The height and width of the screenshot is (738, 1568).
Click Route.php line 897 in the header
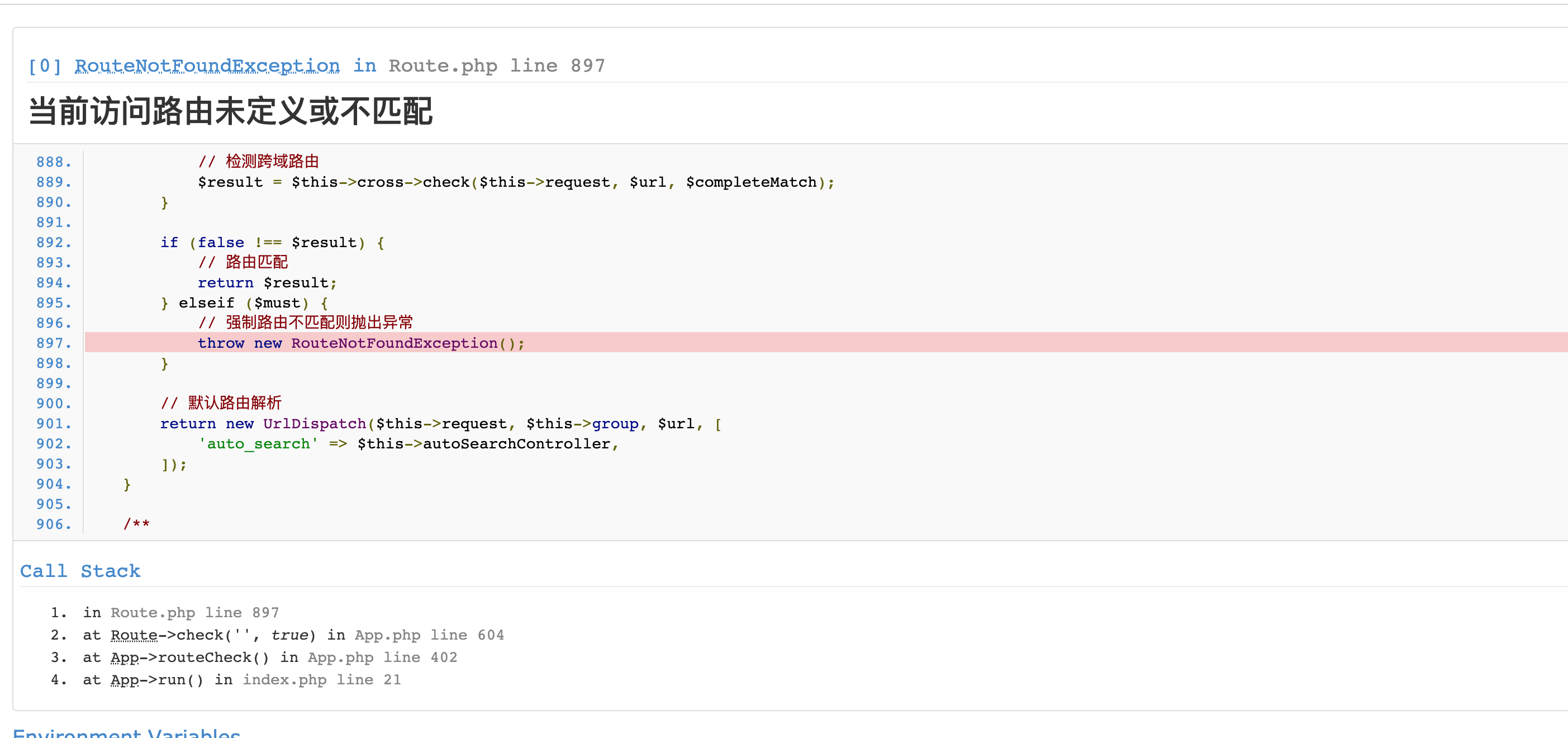(497, 65)
